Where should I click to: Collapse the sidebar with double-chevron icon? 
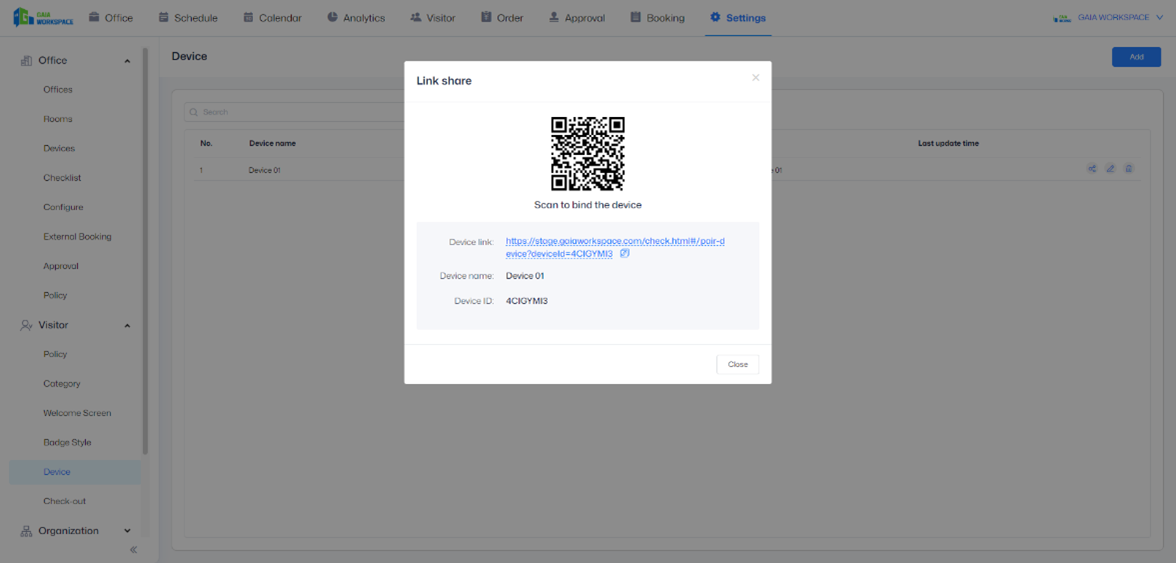tap(134, 550)
